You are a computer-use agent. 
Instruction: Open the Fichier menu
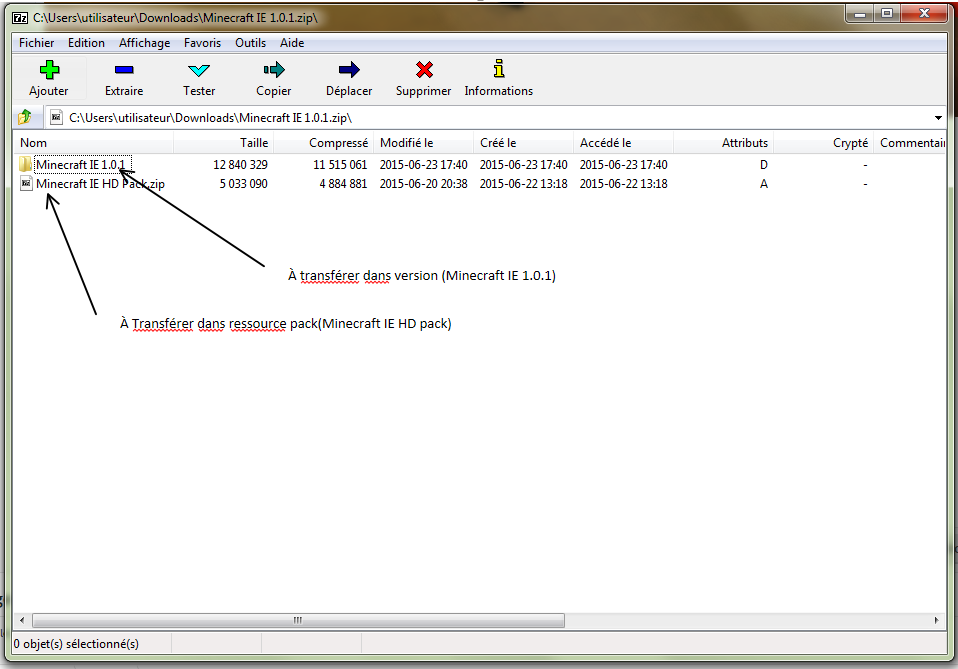pyautogui.click(x=36, y=43)
